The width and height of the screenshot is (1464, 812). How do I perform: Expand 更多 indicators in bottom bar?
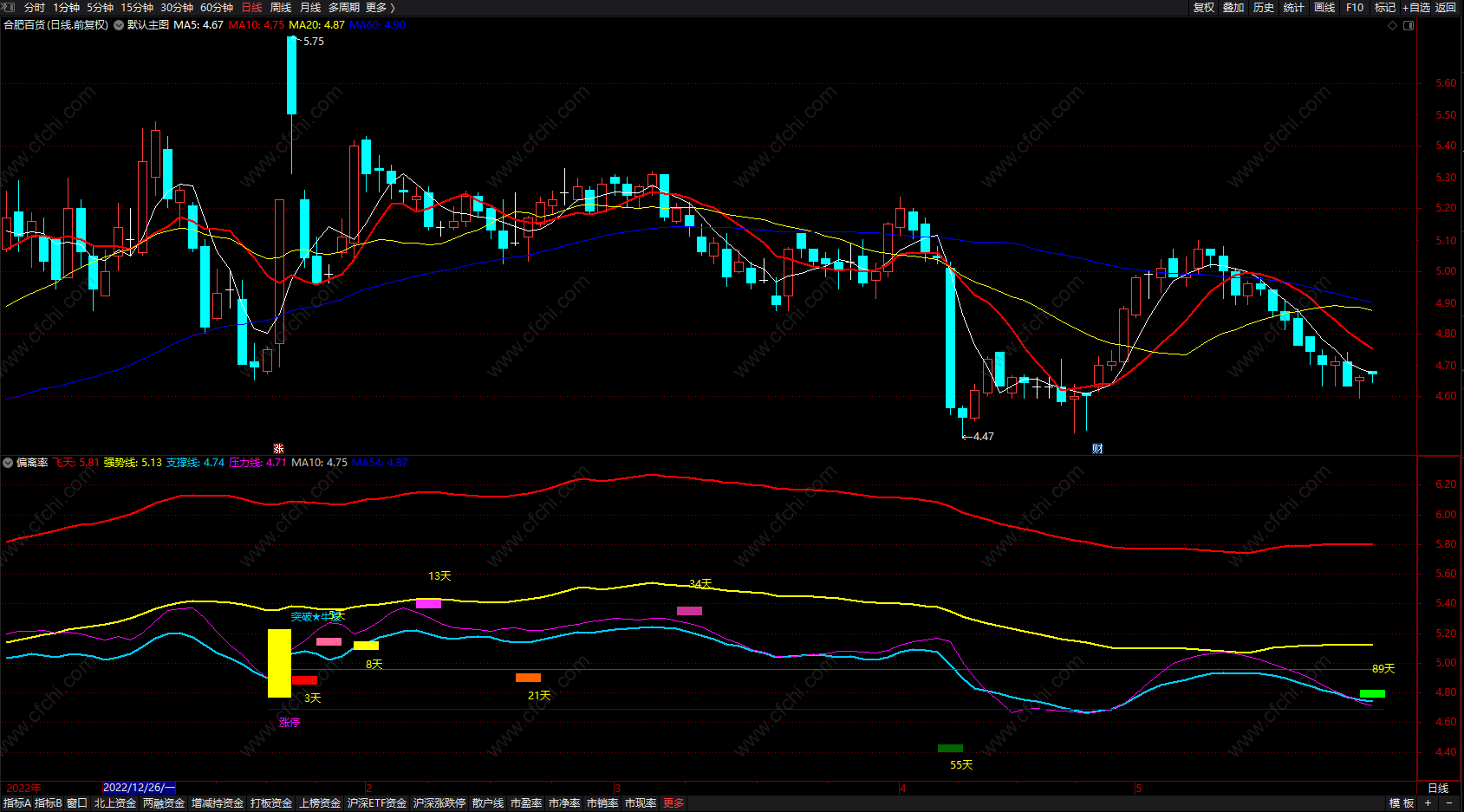tap(673, 803)
